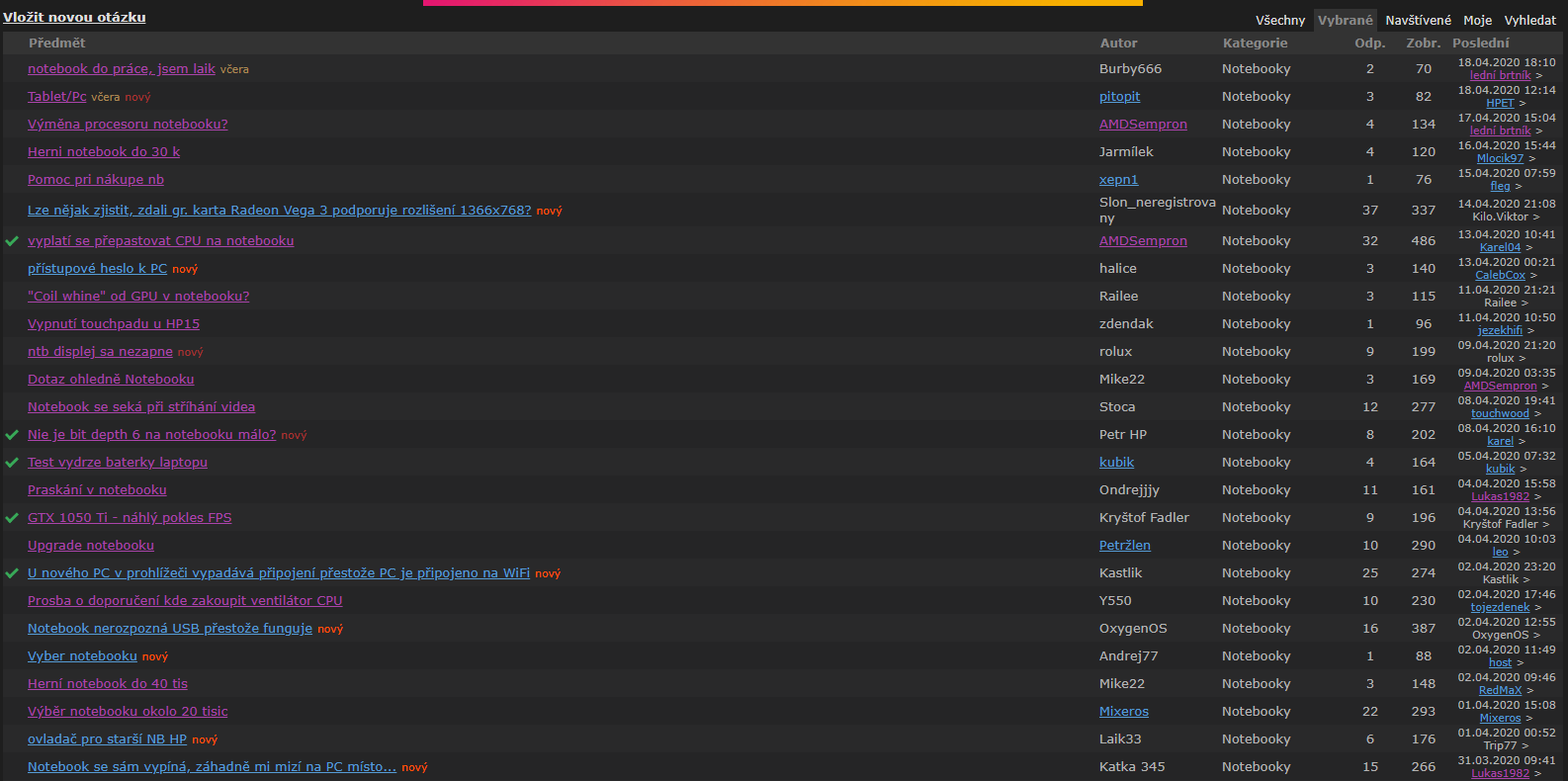Click last poster "fleg" link
This screenshot has width=1568, height=781.
(1500, 186)
